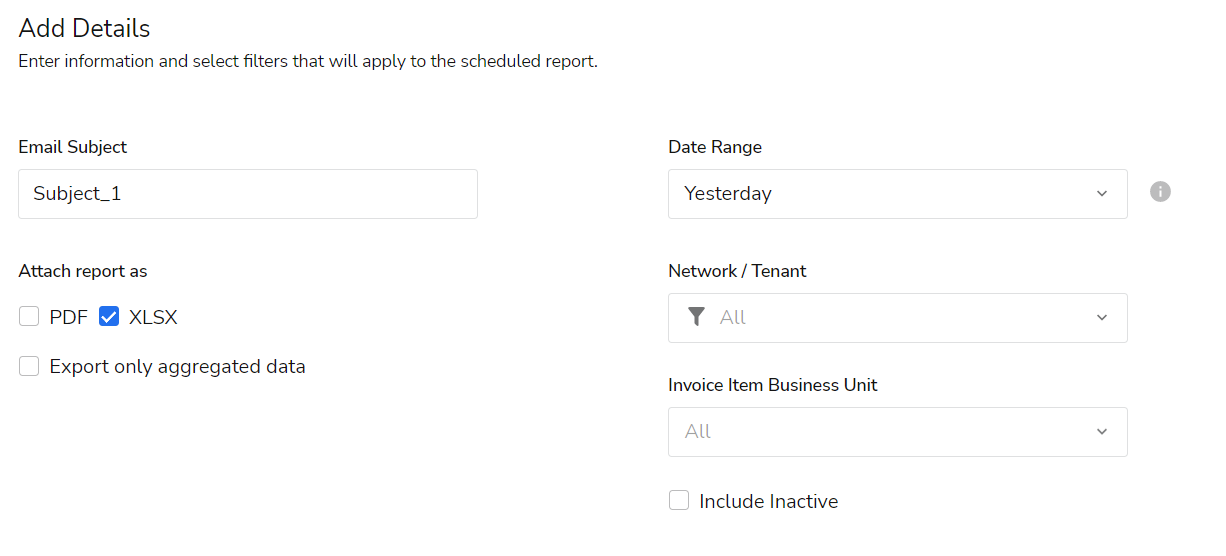Viewport: 1226px width, 556px height.
Task: Click the PDF label text
Action: click(x=66, y=318)
